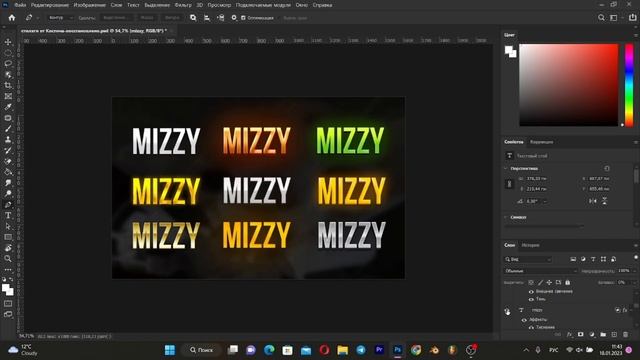The height and width of the screenshot is (360, 640).
Task: Select the Path Selection tool
Action: 8,226
